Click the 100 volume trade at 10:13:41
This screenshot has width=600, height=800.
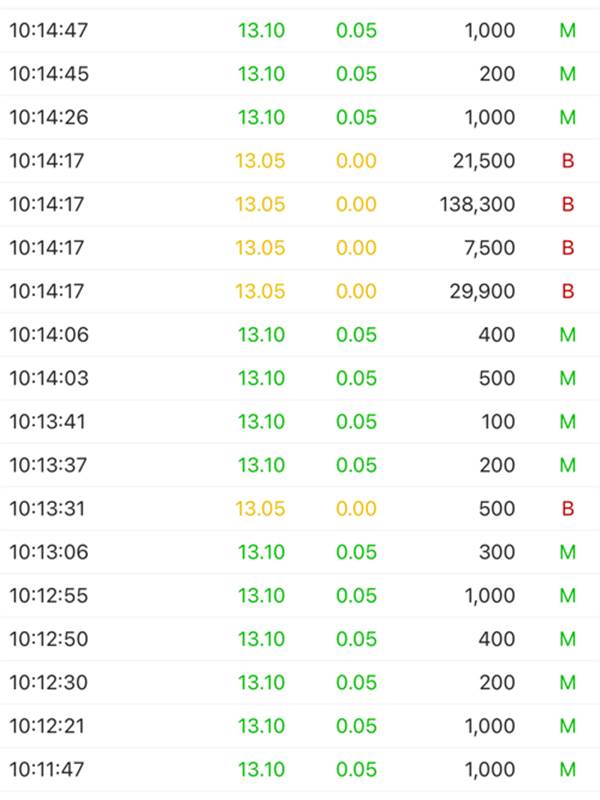[497, 422]
